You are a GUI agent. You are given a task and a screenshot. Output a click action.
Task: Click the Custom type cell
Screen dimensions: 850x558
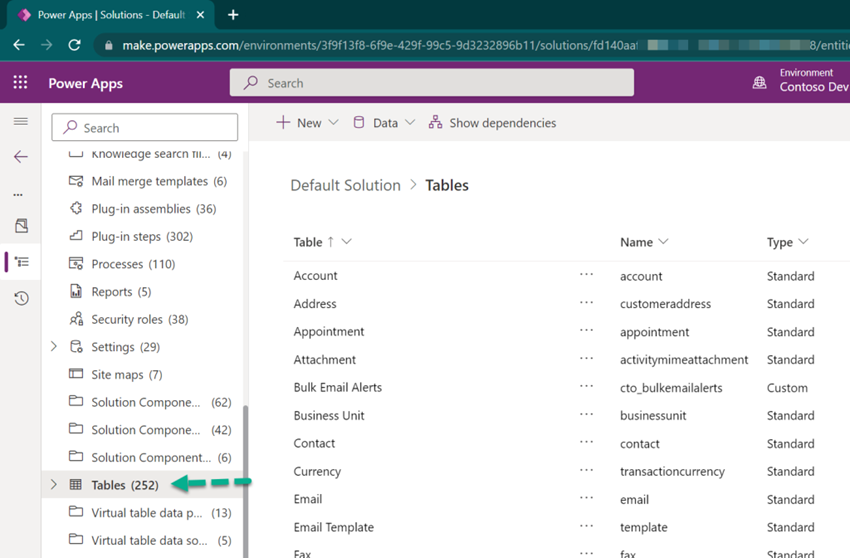[787, 388]
